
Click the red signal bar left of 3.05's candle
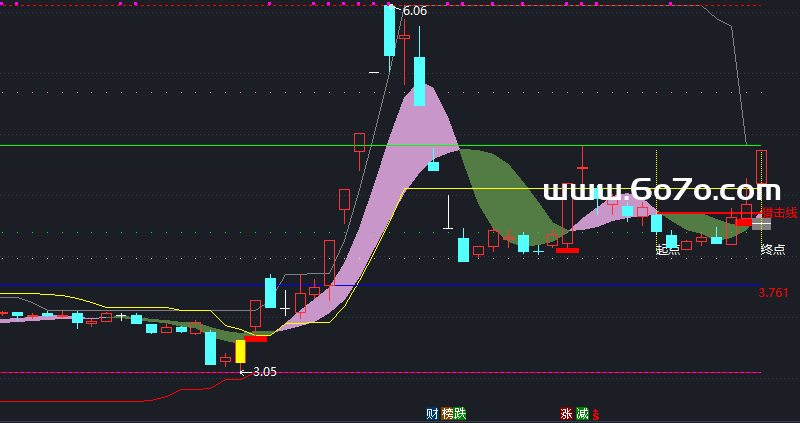[256, 338]
